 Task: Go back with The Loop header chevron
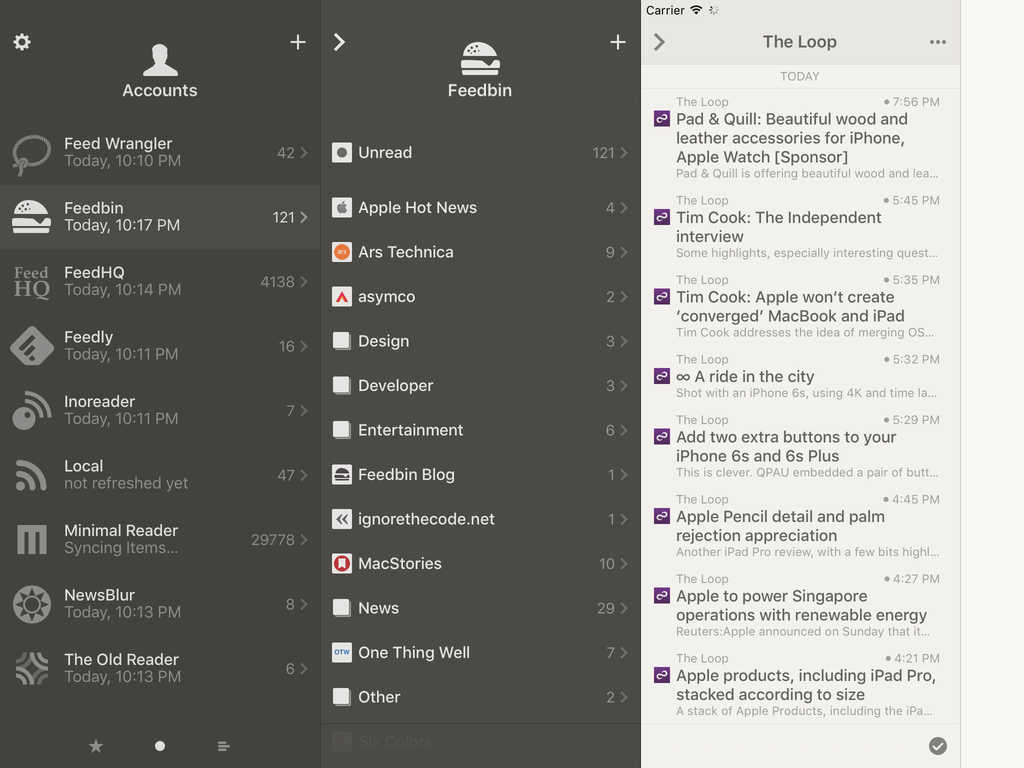pyautogui.click(x=659, y=42)
